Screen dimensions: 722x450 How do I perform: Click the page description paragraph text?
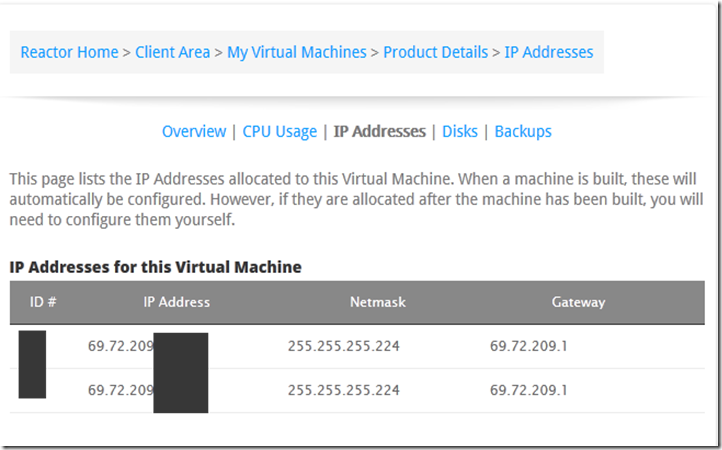[x=356, y=199]
